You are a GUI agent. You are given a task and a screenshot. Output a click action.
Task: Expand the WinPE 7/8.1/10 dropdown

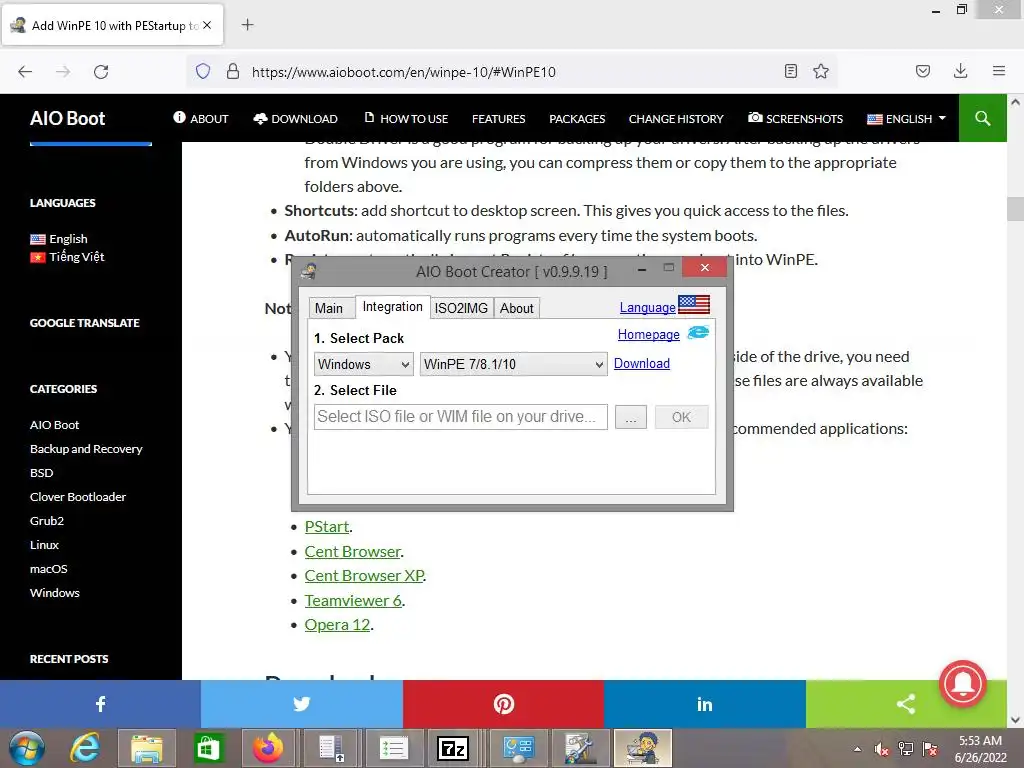click(x=513, y=364)
